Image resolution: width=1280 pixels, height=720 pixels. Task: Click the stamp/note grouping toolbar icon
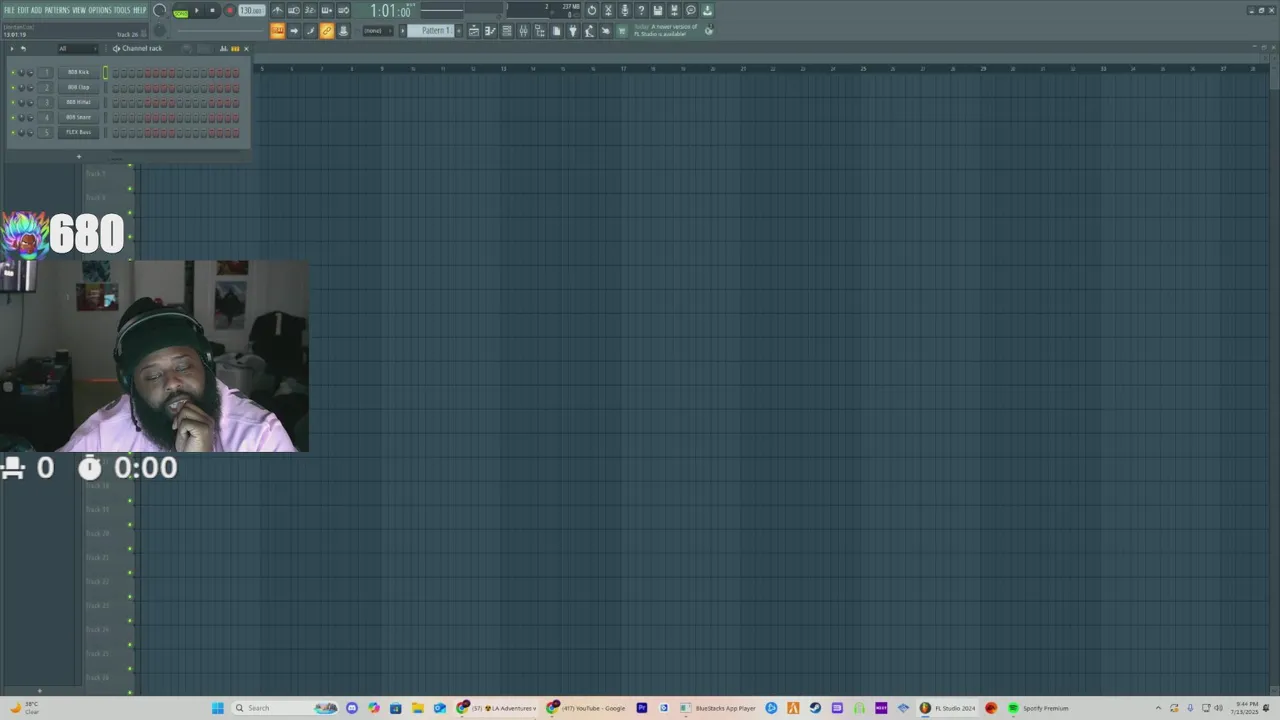343,31
